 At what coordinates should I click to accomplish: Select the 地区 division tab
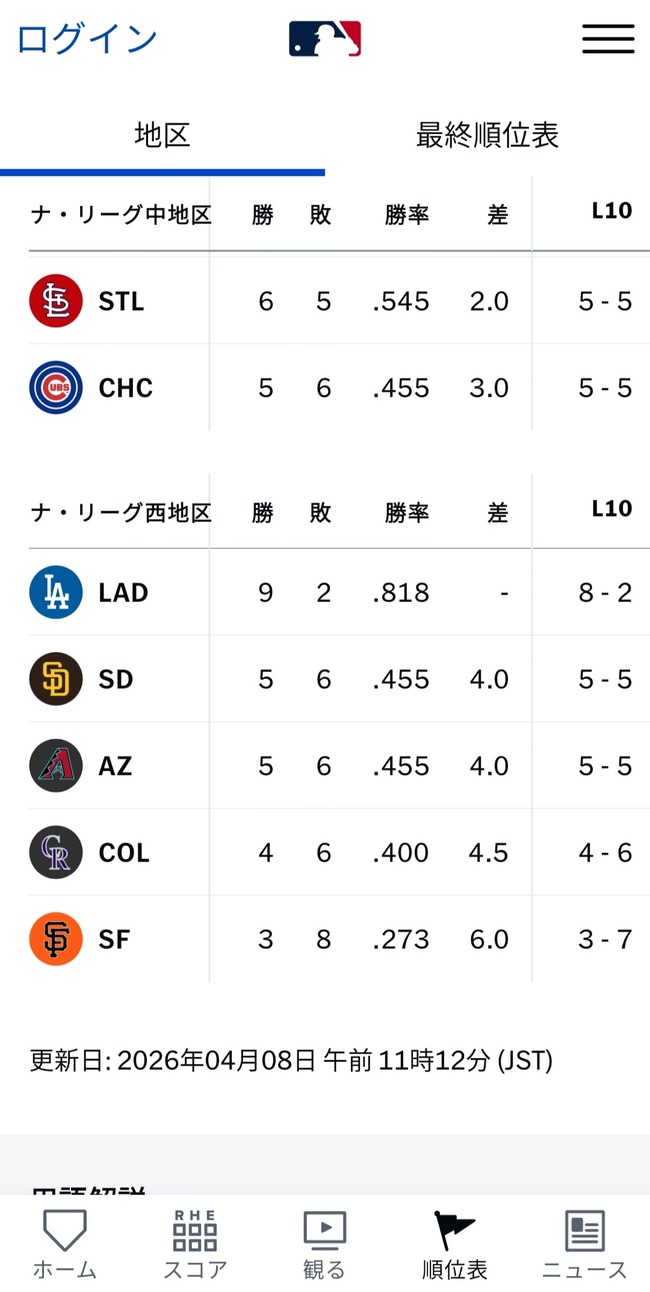[162, 135]
